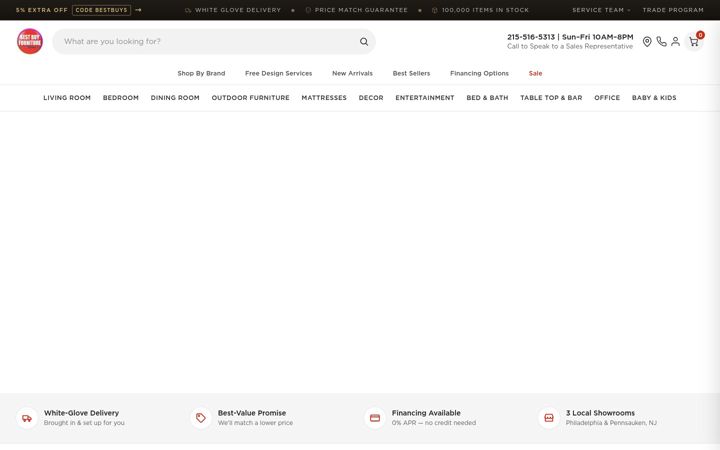This screenshot has width=720, height=450.
Task: Click the 3 Local Showrooms store icon
Action: (x=549, y=418)
